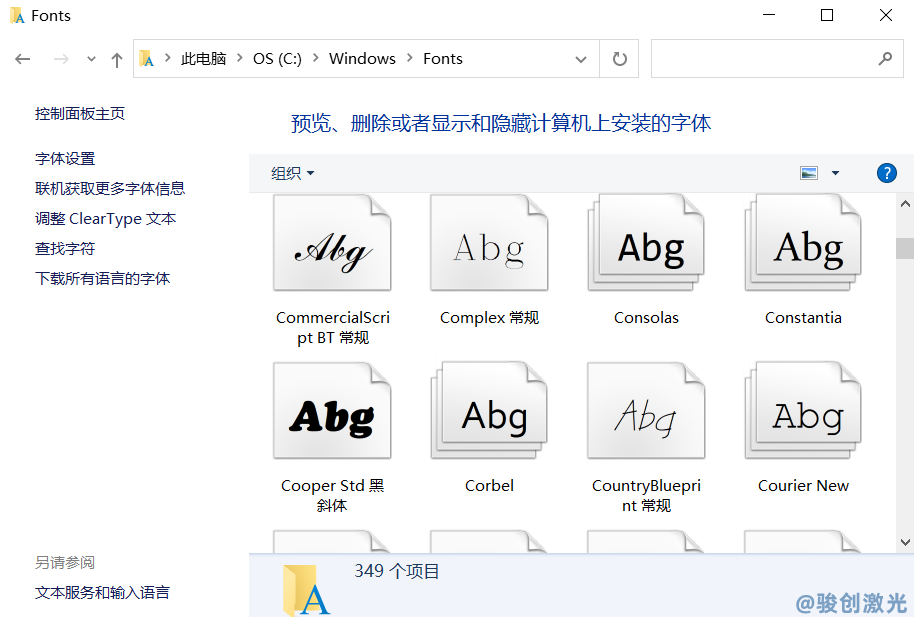Open 控制面板主页 from the sidebar
The height and width of the screenshot is (617, 914).
coord(78,113)
